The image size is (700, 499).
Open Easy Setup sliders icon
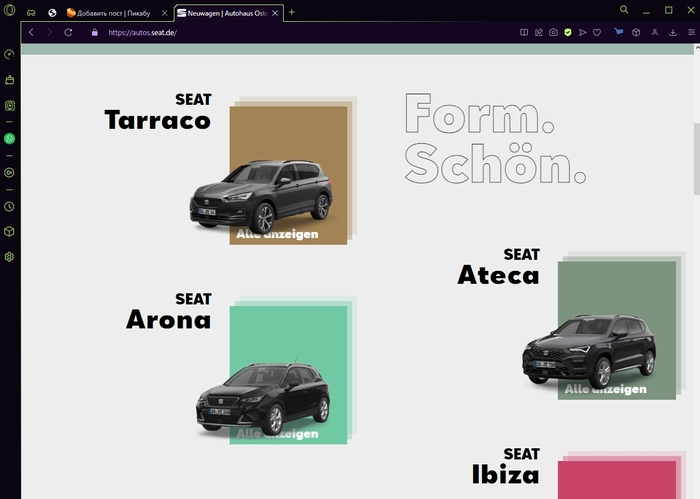tap(692, 32)
